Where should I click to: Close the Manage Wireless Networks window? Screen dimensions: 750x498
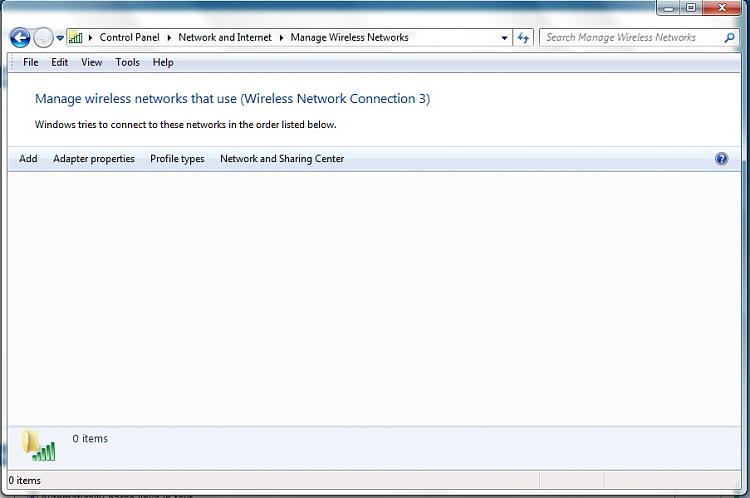coord(722,8)
